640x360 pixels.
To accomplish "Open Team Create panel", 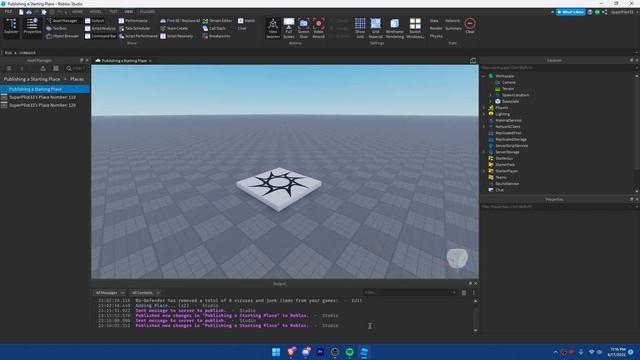I will click(x=174, y=28).
